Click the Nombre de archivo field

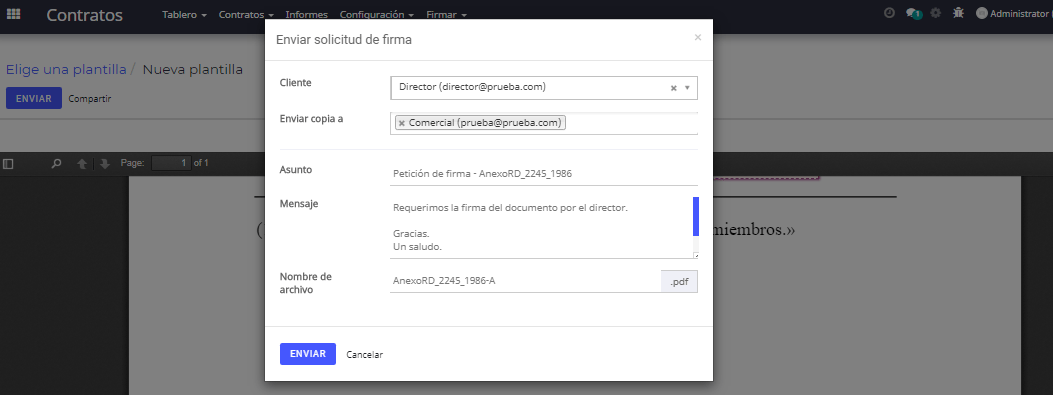pyautogui.click(x=525, y=281)
